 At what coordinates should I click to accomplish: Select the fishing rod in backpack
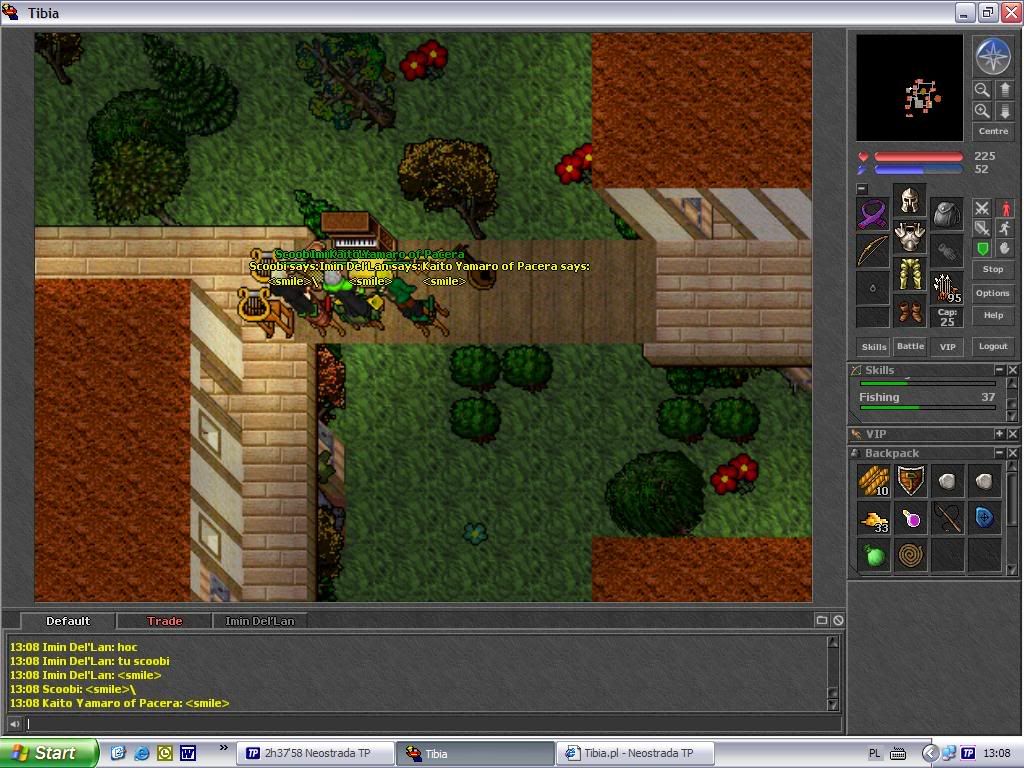tap(947, 519)
